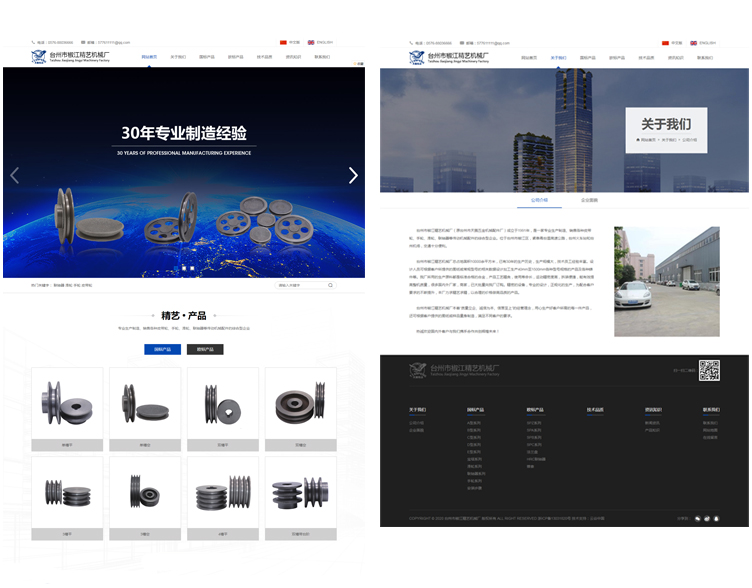Click factory logo on left page header
This screenshot has height=588, width=752.
[70, 57]
